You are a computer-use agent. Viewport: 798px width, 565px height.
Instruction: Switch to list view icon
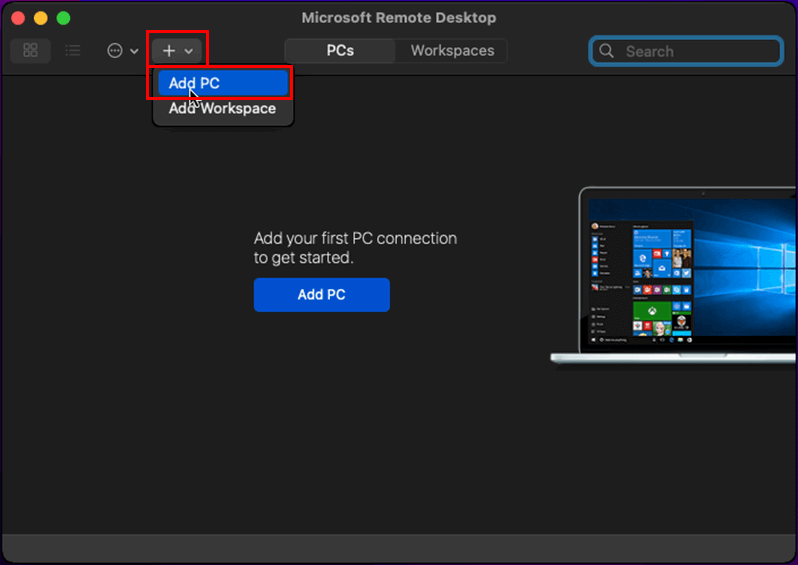pos(73,50)
